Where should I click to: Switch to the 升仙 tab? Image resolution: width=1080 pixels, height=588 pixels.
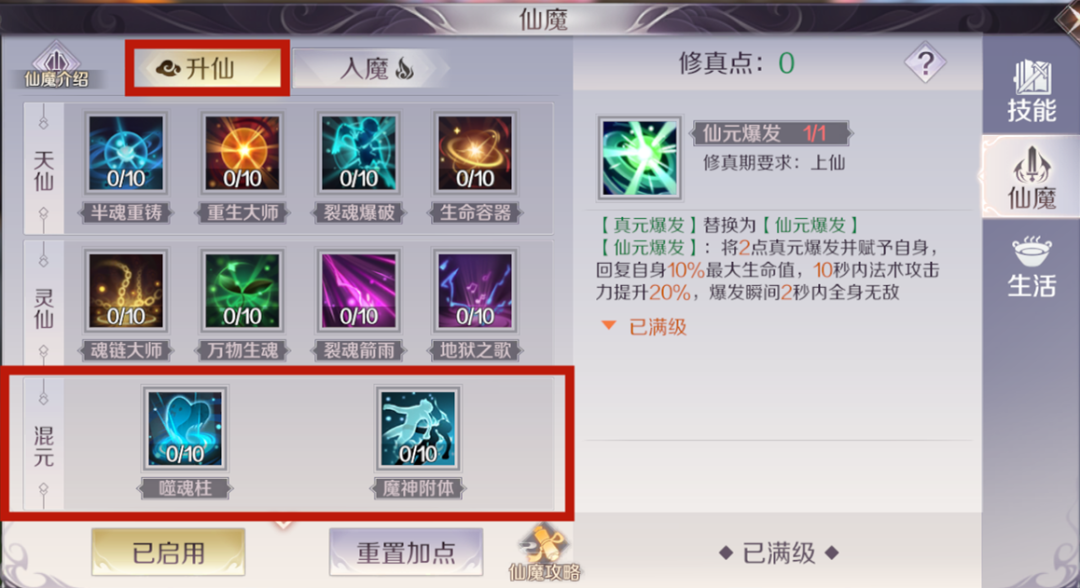[x=207, y=68]
